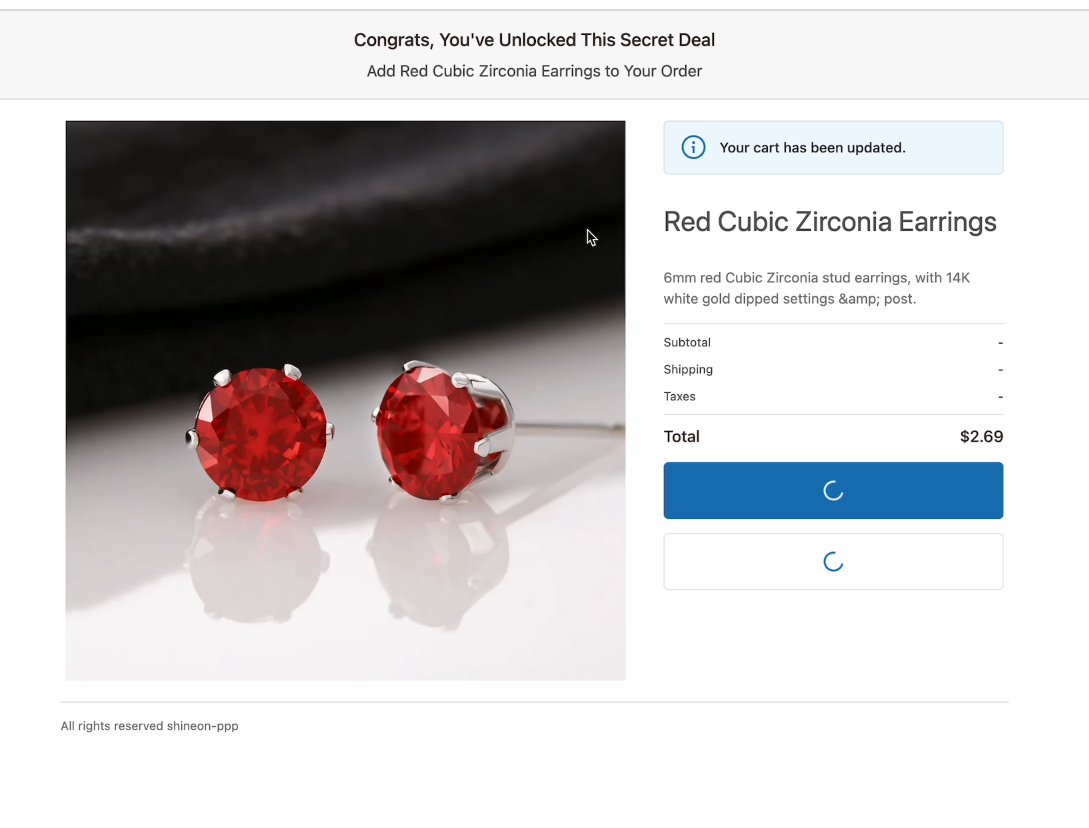The width and height of the screenshot is (1089, 828).
Task: Click the left front-facing red earring
Action: point(260,432)
